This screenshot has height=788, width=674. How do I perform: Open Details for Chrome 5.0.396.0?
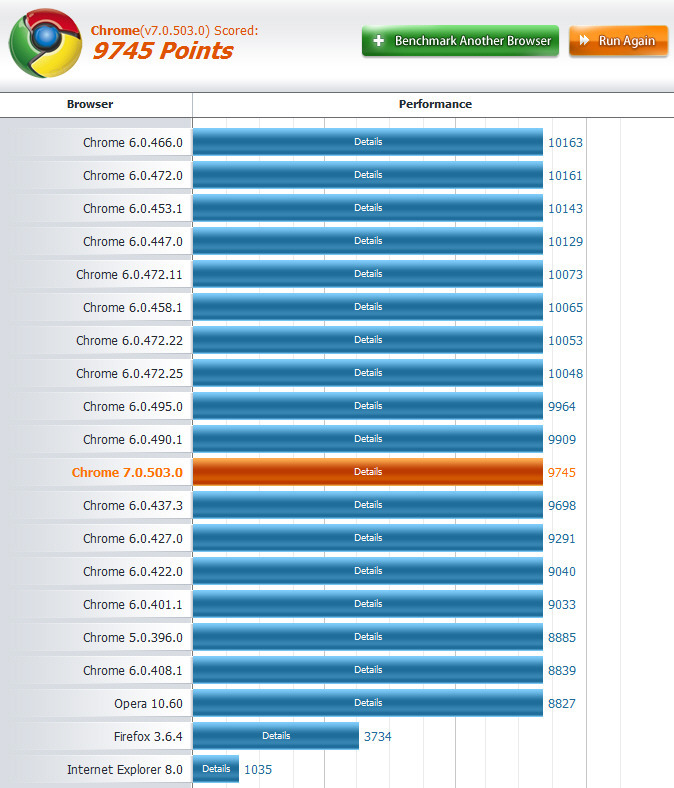tap(368, 637)
